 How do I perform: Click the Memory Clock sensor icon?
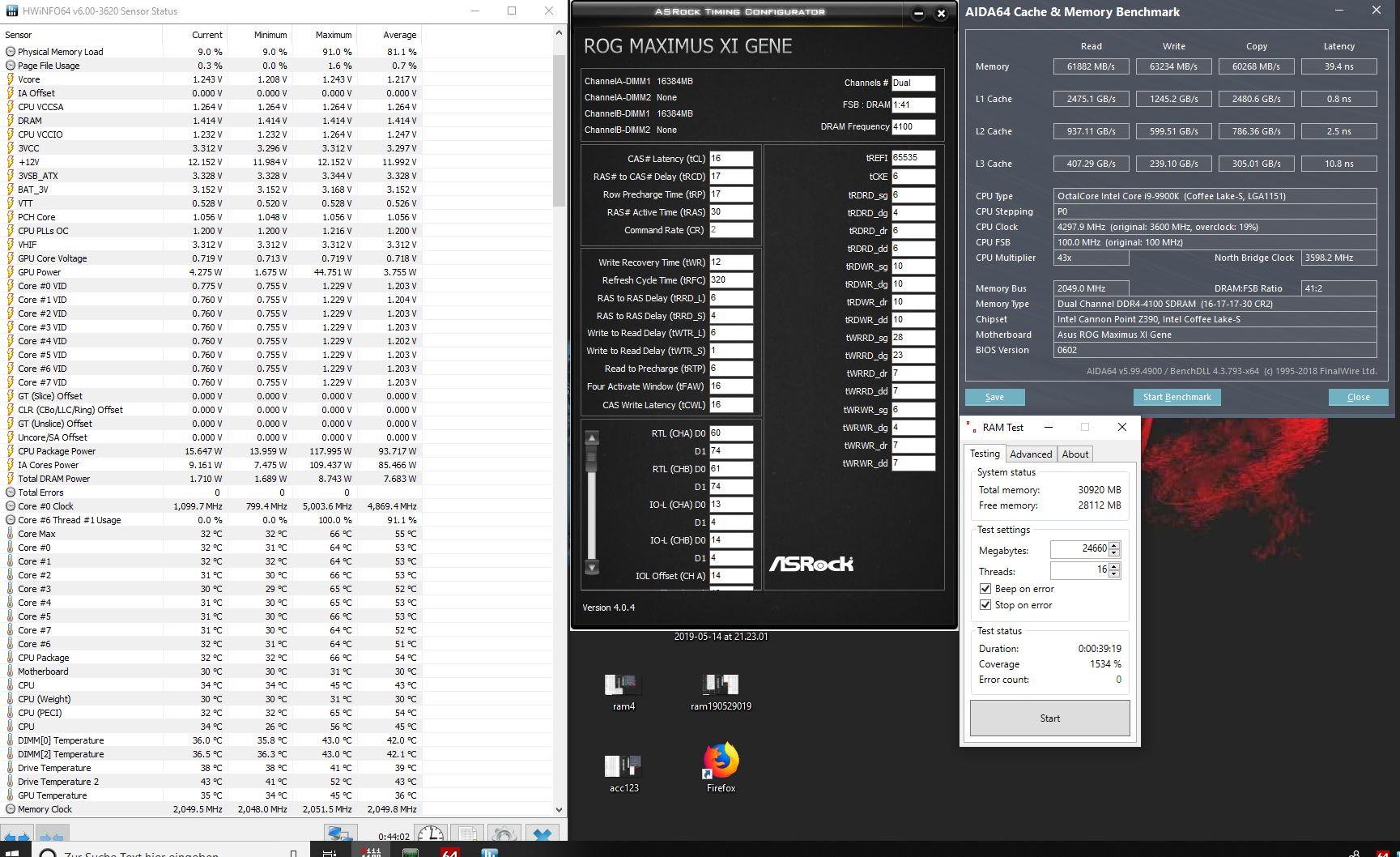[11, 809]
